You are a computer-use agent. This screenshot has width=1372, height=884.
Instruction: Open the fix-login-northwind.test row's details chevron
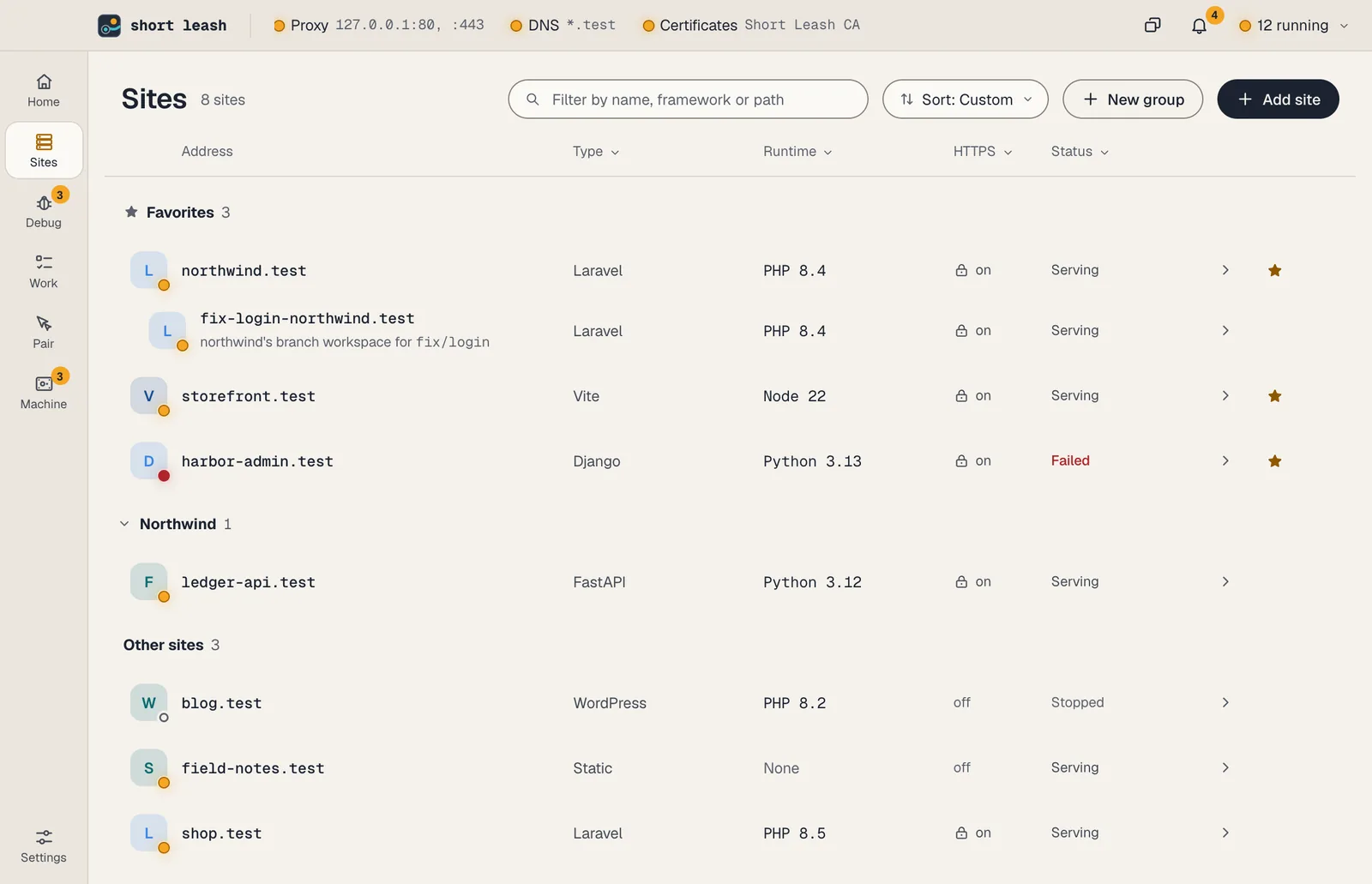pos(1225,330)
